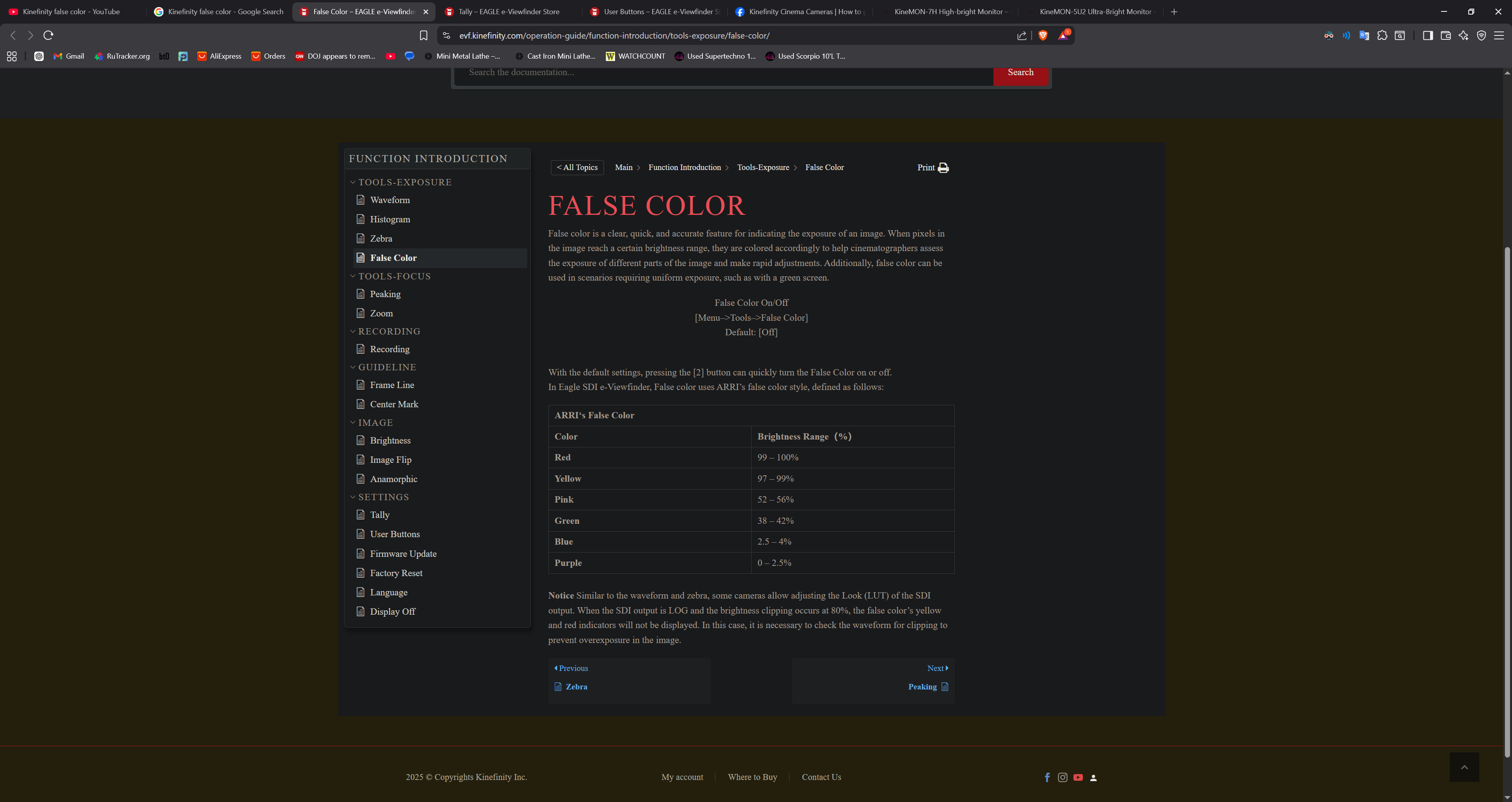Image resolution: width=1512 pixels, height=802 pixels.
Task: Collapse the Settings sidebar section
Action: tap(353, 497)
